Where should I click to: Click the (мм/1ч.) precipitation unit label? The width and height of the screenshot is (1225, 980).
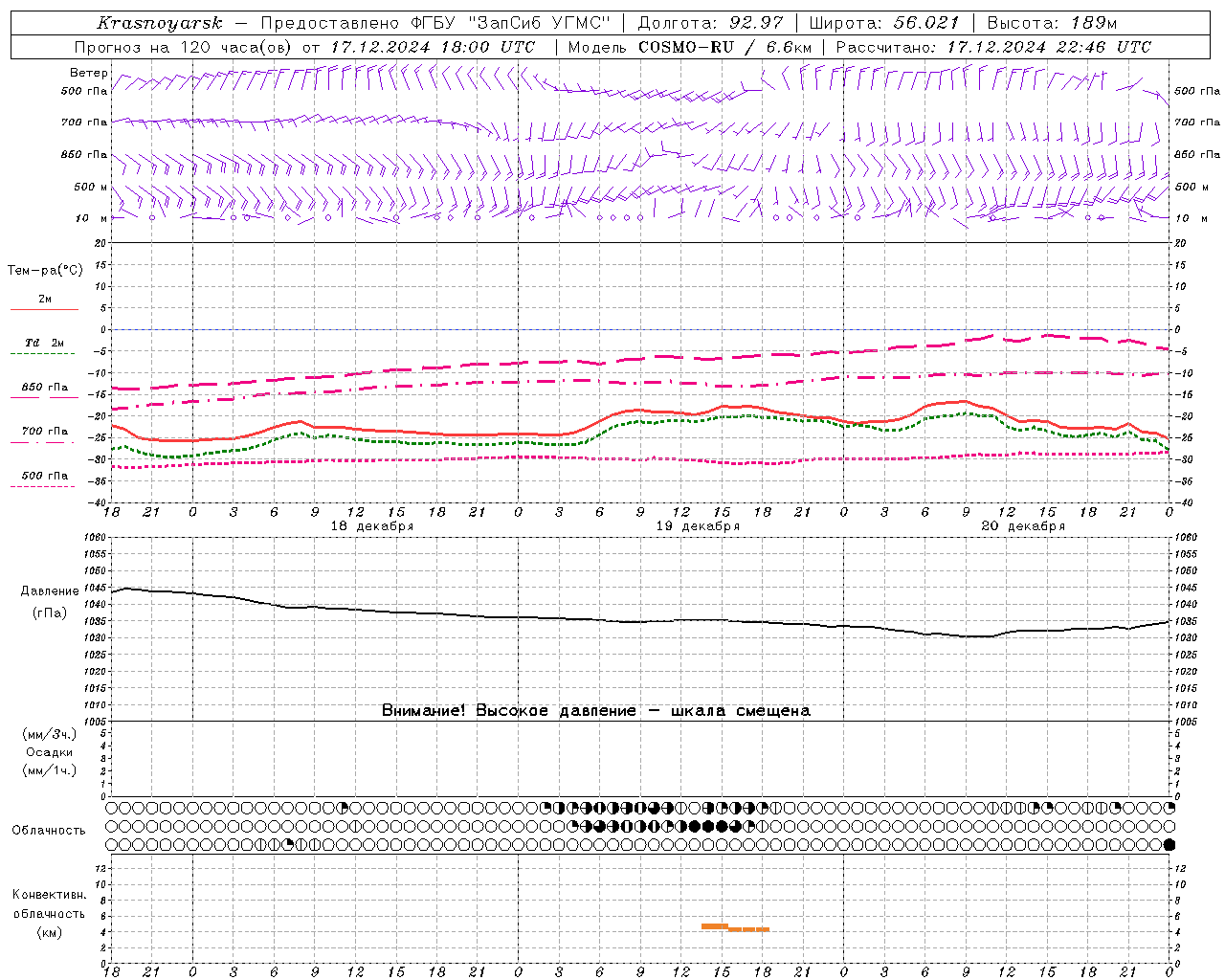[x=50, y=770]
